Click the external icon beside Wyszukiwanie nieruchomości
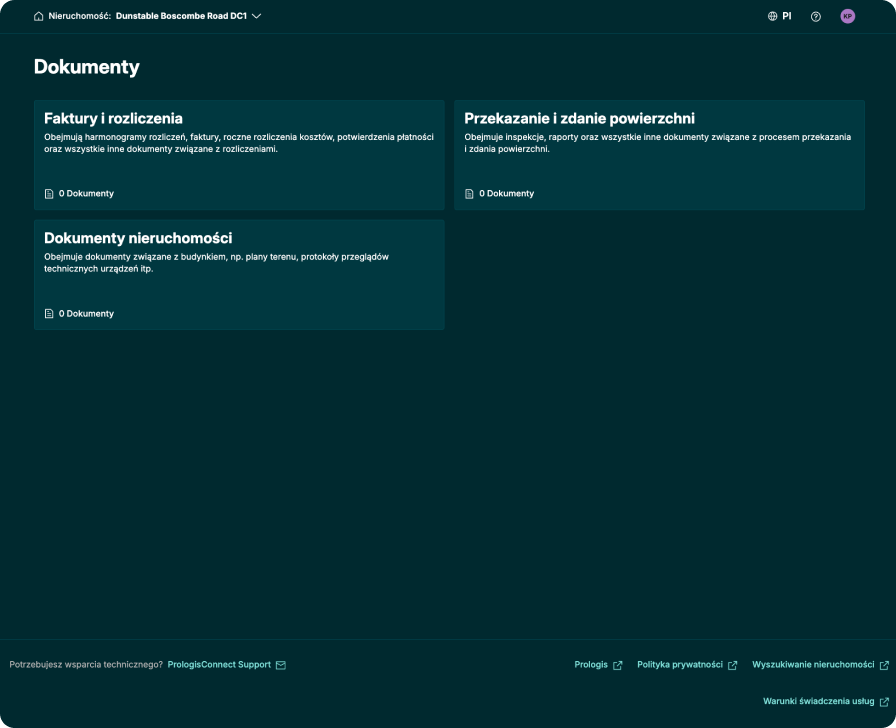Viewport: 896px width, 728px height. click(884, 665)
